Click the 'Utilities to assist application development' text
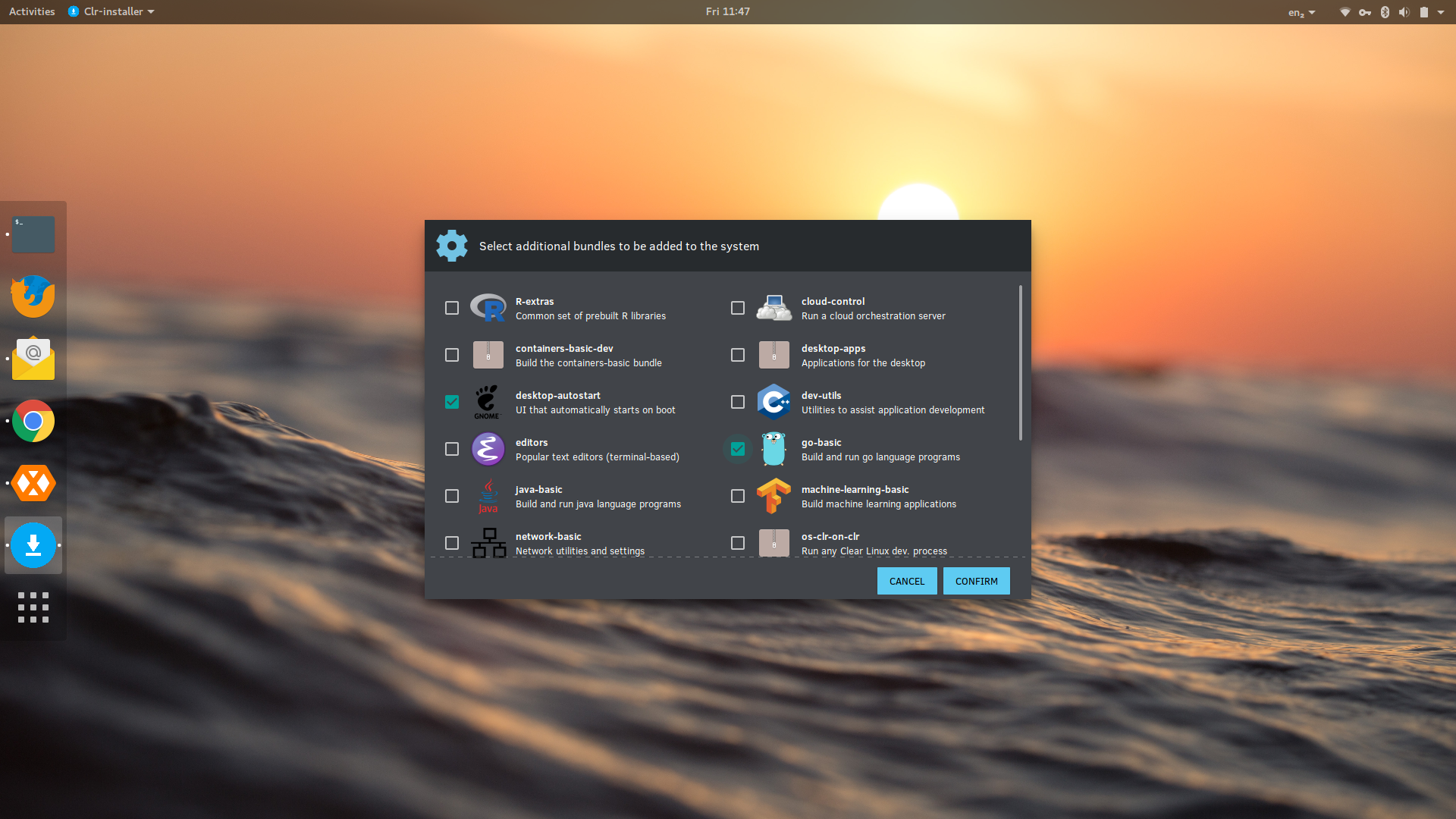This screenshot has height=819, width=1456. tap(893, 410)
